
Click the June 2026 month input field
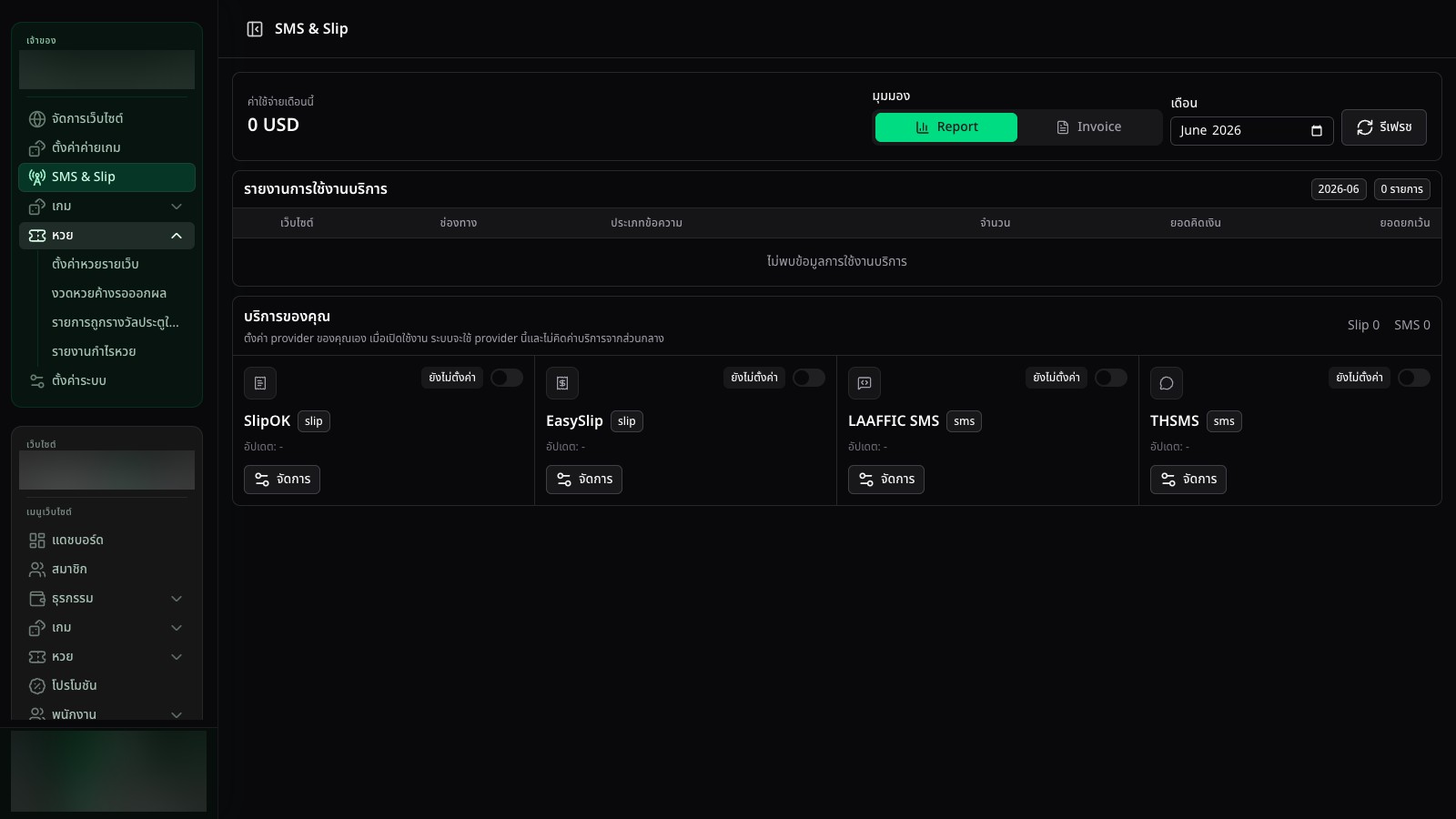click(x=1252, y=131)
